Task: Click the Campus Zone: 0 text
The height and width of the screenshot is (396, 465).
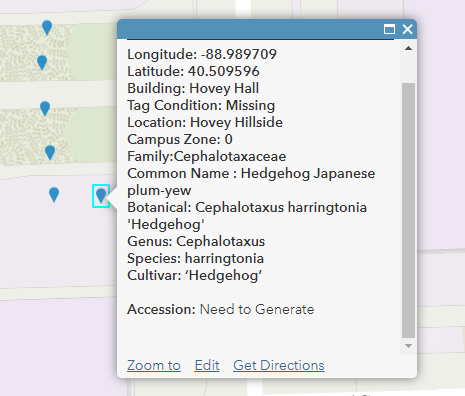Action: tap(180, 139)
